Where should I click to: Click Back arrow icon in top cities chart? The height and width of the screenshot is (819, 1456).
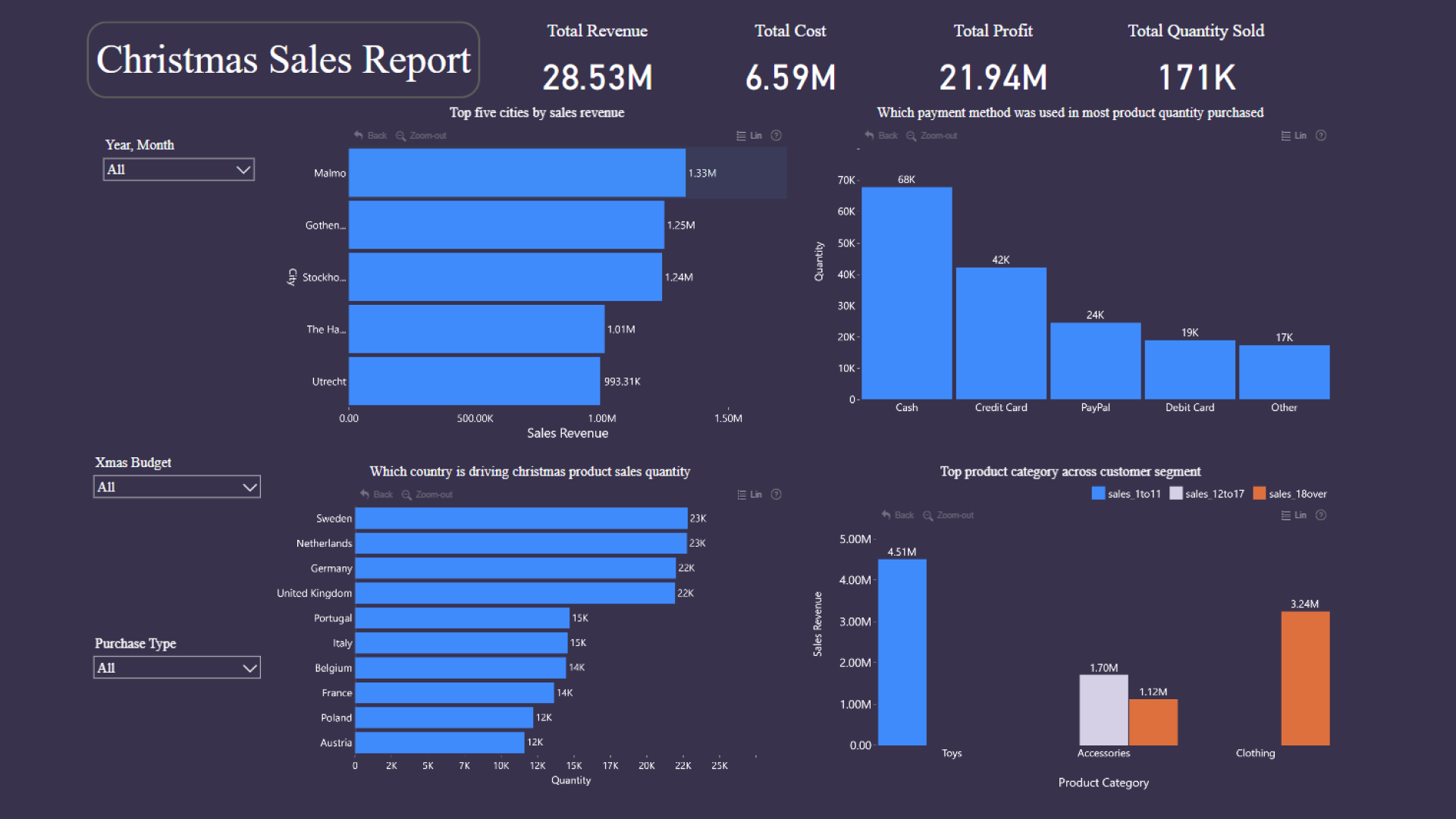(x=359, y=136)
